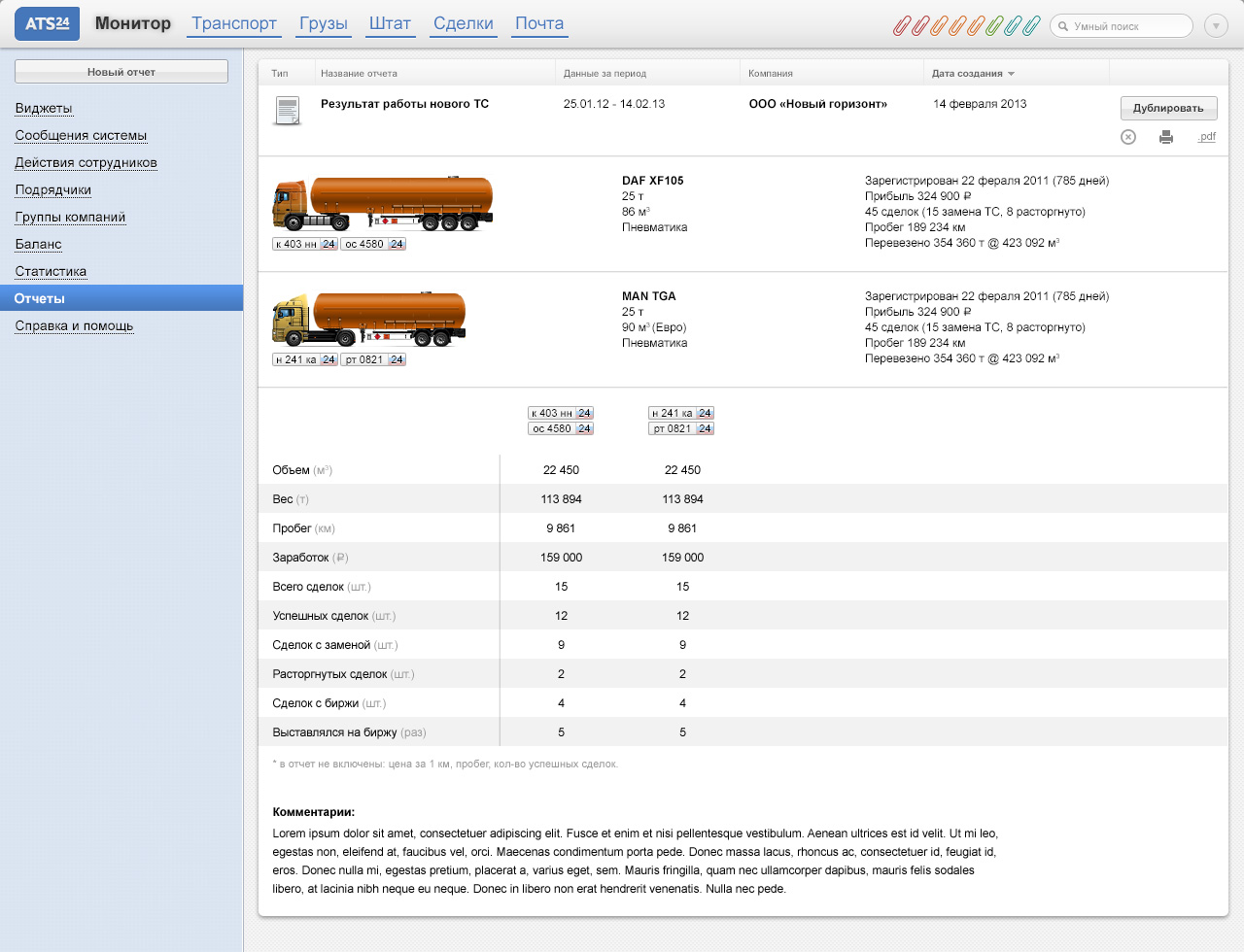Select Отчеты in the sidebar
This screenshot has width=1244, height=952.
click(x=121, y=298)
